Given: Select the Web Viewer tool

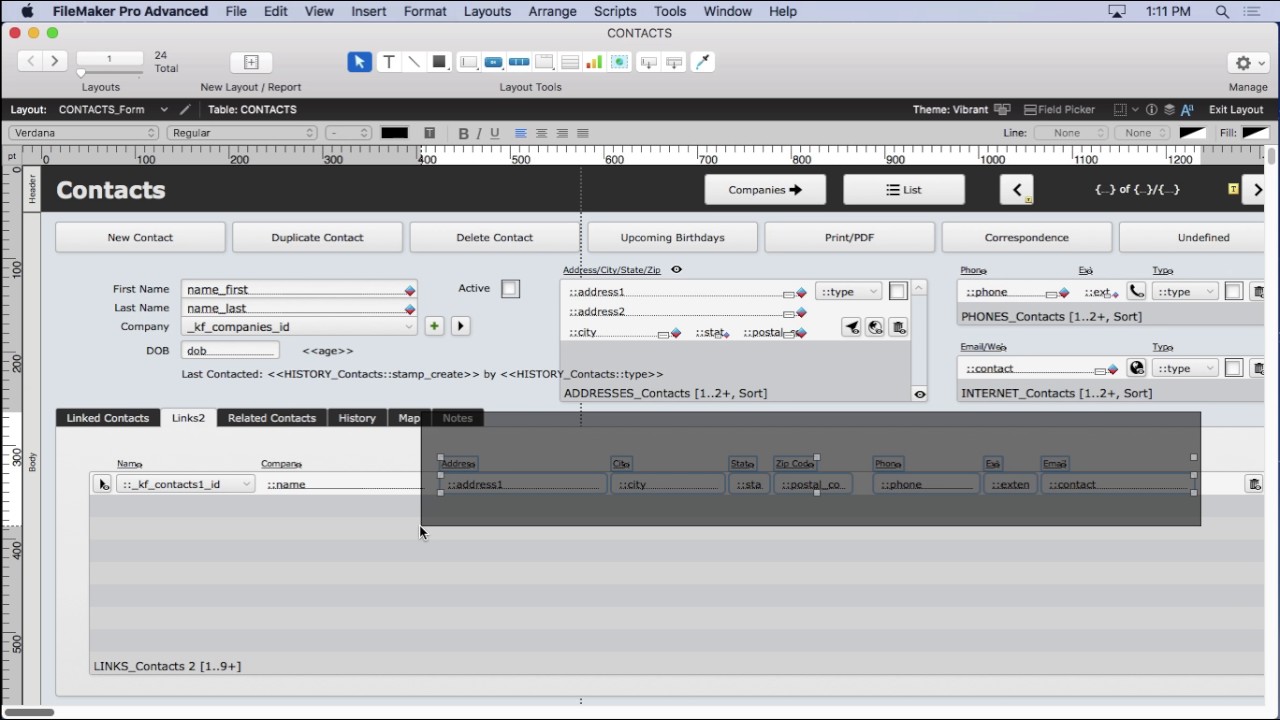Looking at the screenshot, I should [619, 62].
